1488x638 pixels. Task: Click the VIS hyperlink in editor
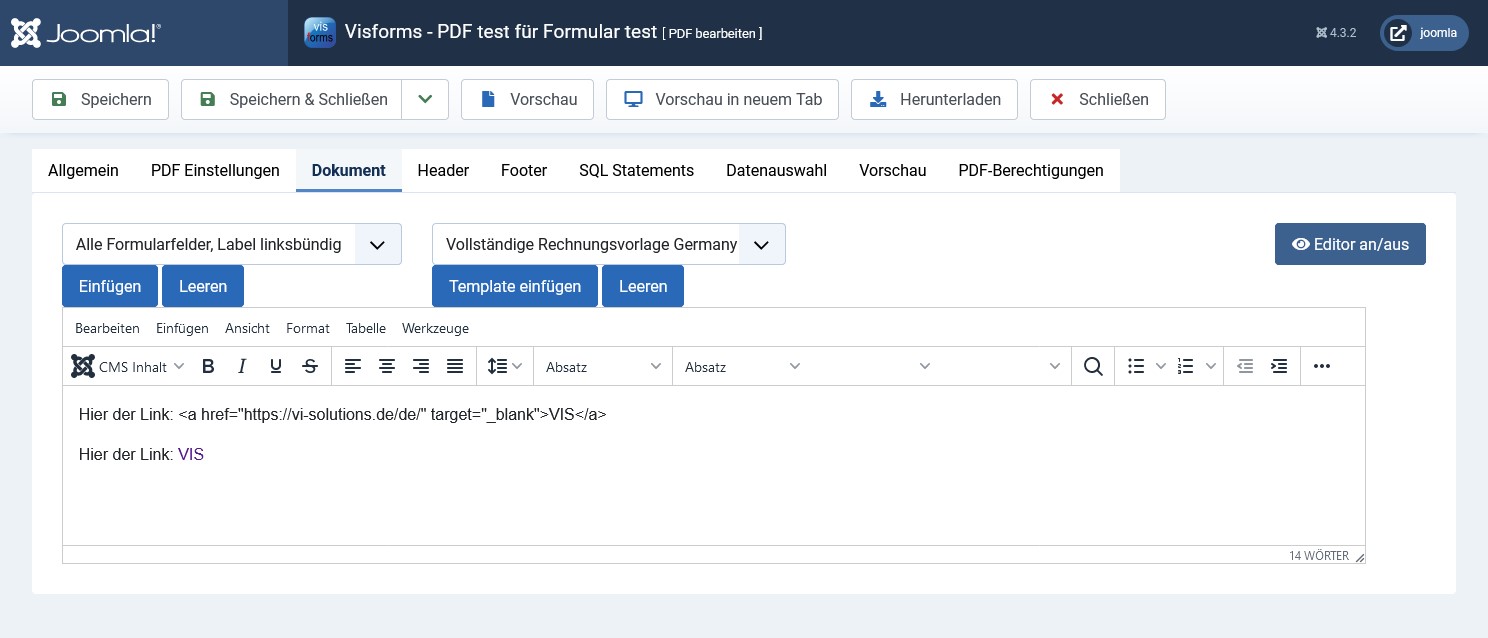(191, 454)
